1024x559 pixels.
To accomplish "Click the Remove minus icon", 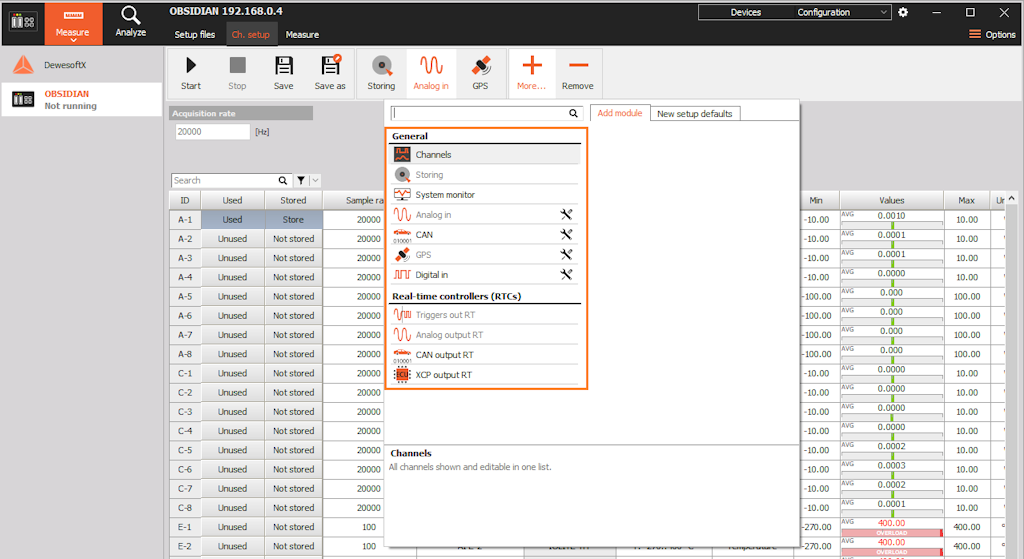I will tap(578, 65).
